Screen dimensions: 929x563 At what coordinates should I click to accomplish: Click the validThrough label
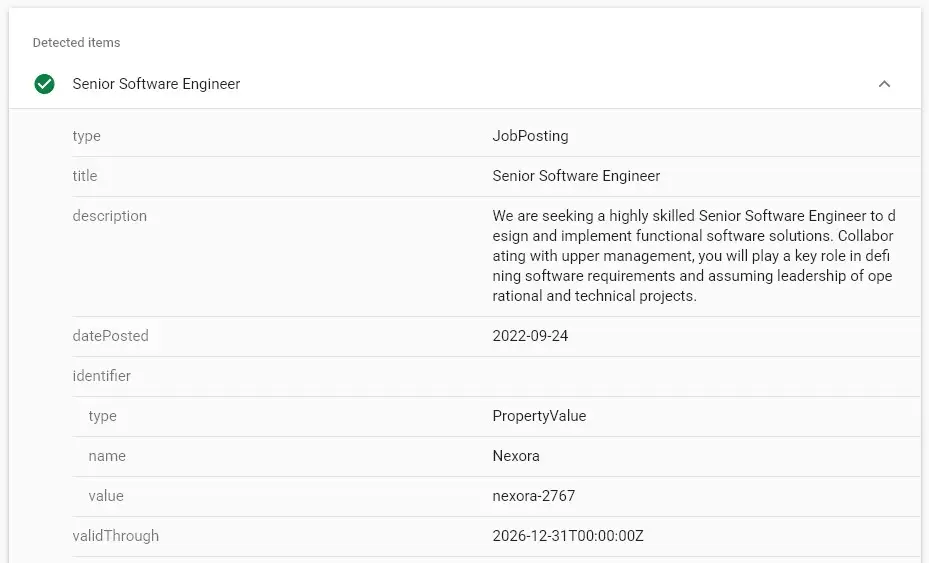click(116, 536)
